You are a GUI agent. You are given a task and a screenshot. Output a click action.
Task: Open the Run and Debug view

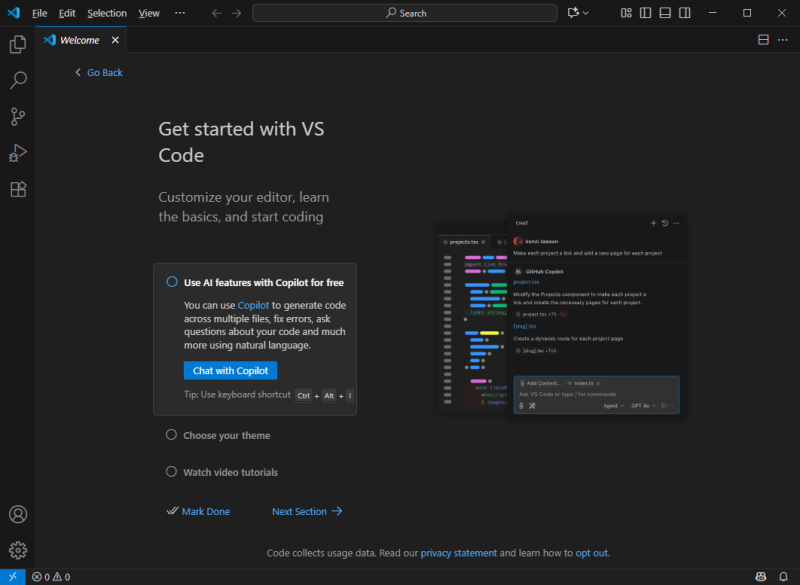click(18, 153)
